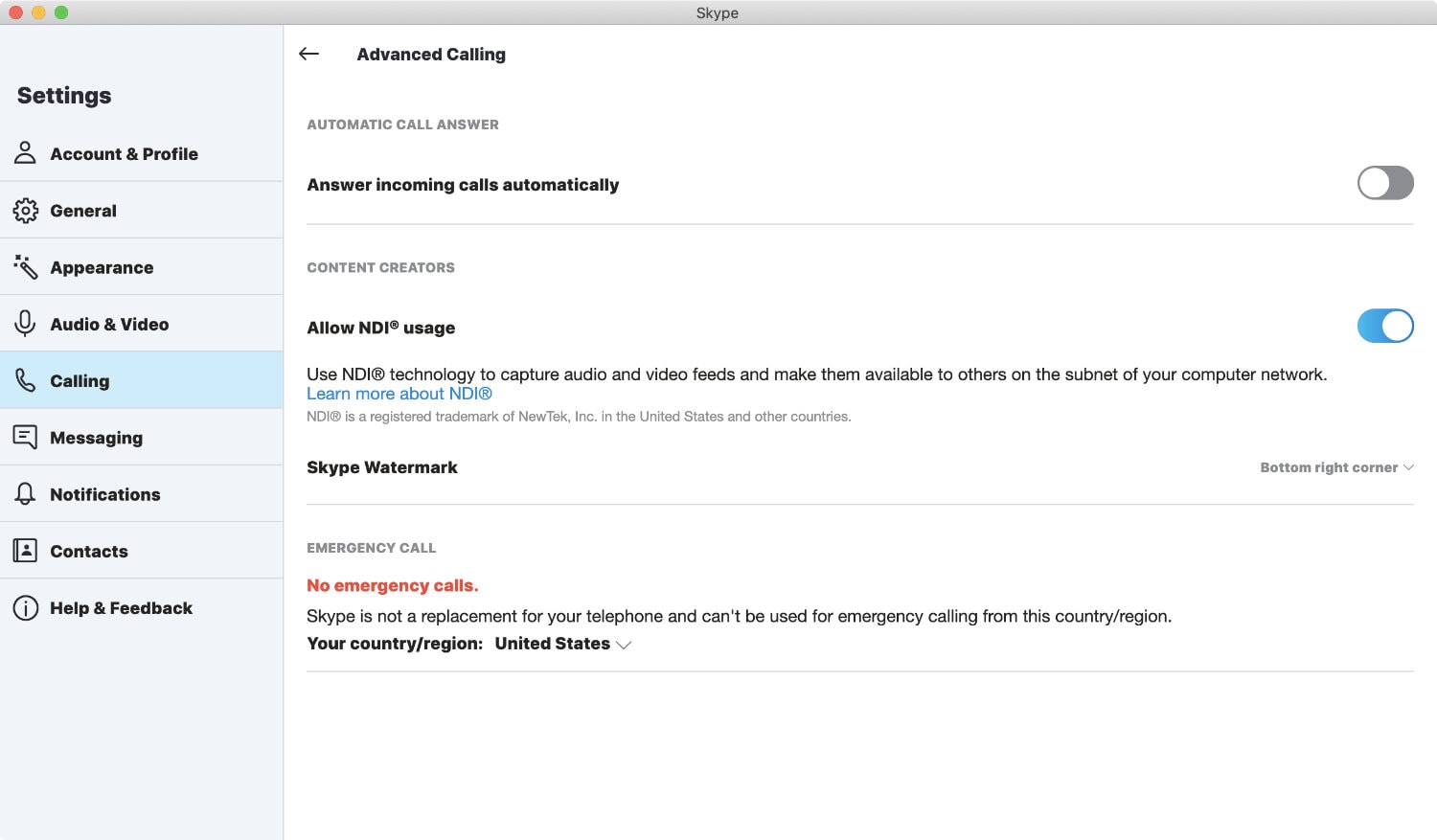Click the Messaging chat bubble icon
Viewport: 1437px width, 840px height.
click(26, 437)
